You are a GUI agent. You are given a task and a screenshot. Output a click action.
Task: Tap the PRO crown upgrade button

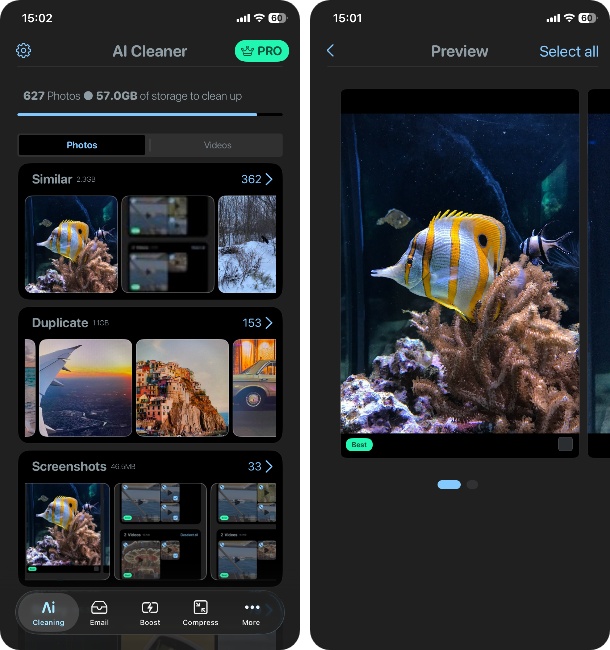point(262,51)
